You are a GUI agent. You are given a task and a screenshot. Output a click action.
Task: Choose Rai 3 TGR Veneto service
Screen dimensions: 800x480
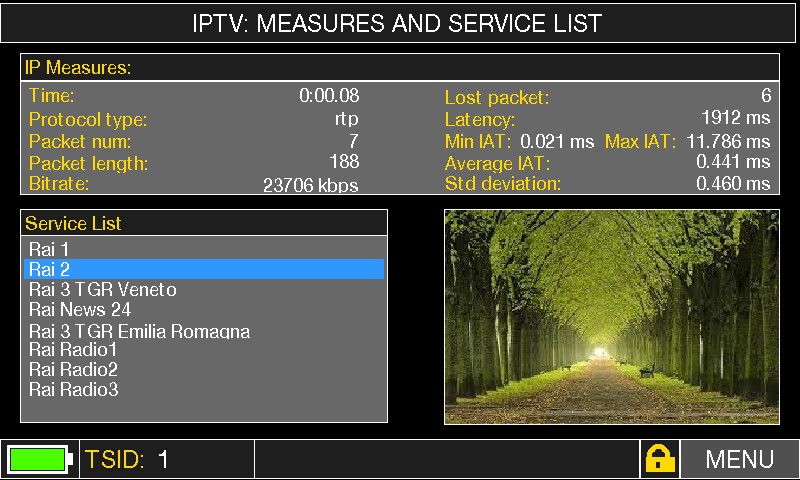pos(102,289)
